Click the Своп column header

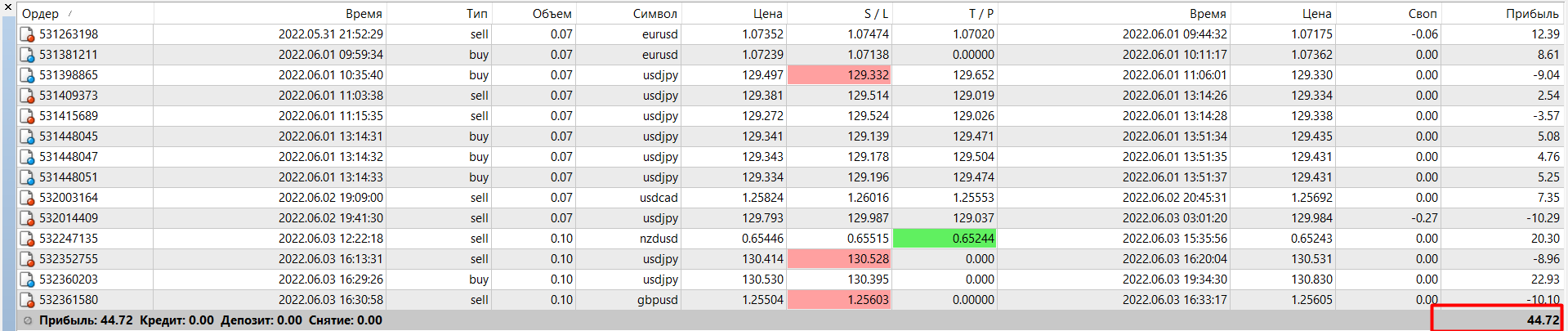(x=1422, y=14)
